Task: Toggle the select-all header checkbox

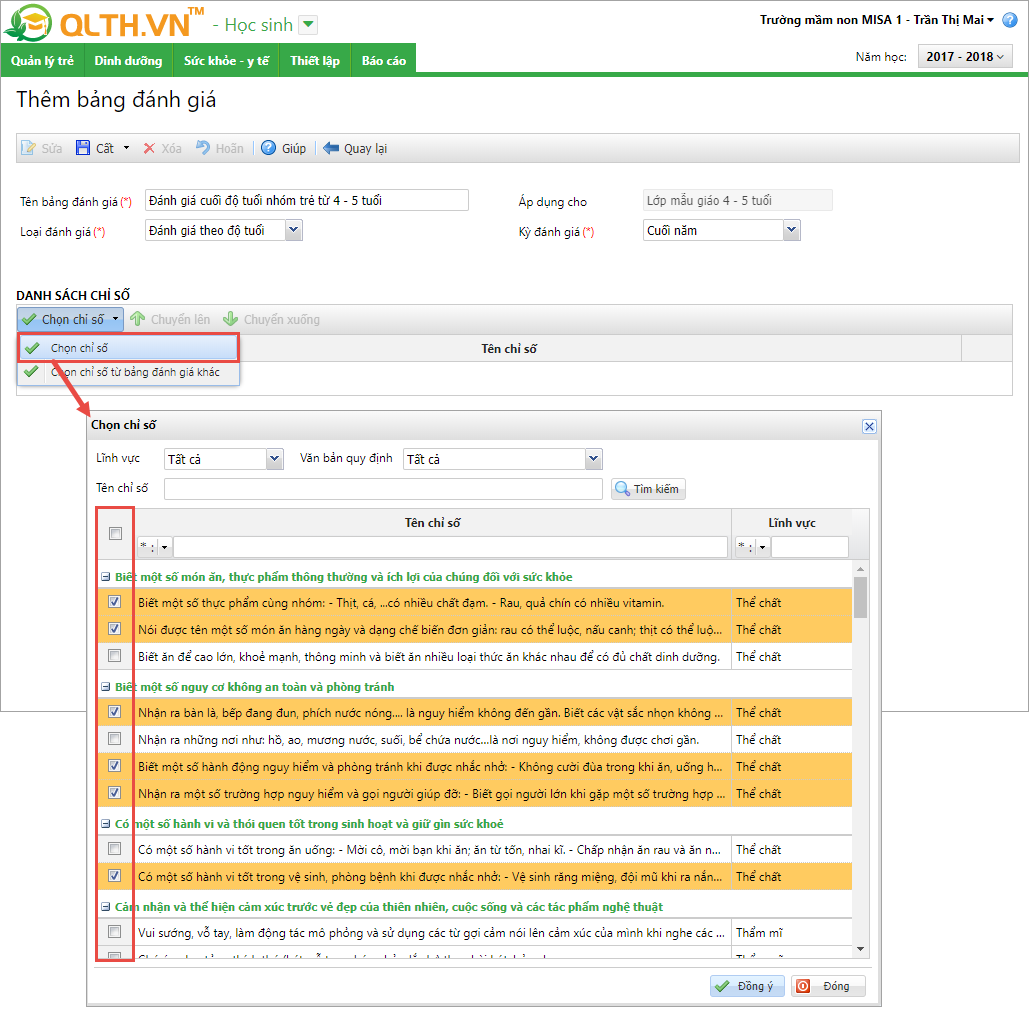Action: click(x=116, y=533)
